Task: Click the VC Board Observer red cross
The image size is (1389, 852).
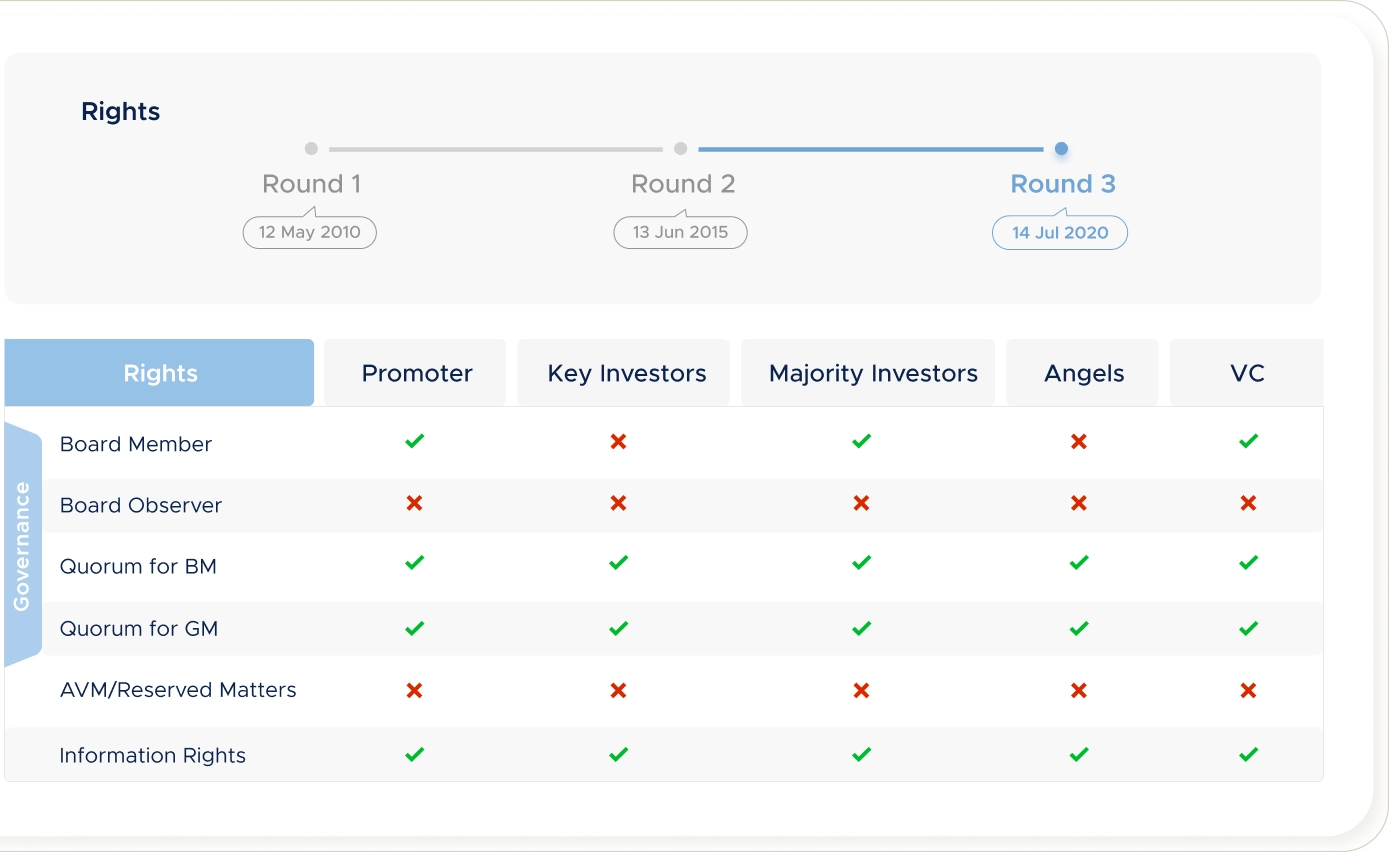Action: click(1248, 503)
